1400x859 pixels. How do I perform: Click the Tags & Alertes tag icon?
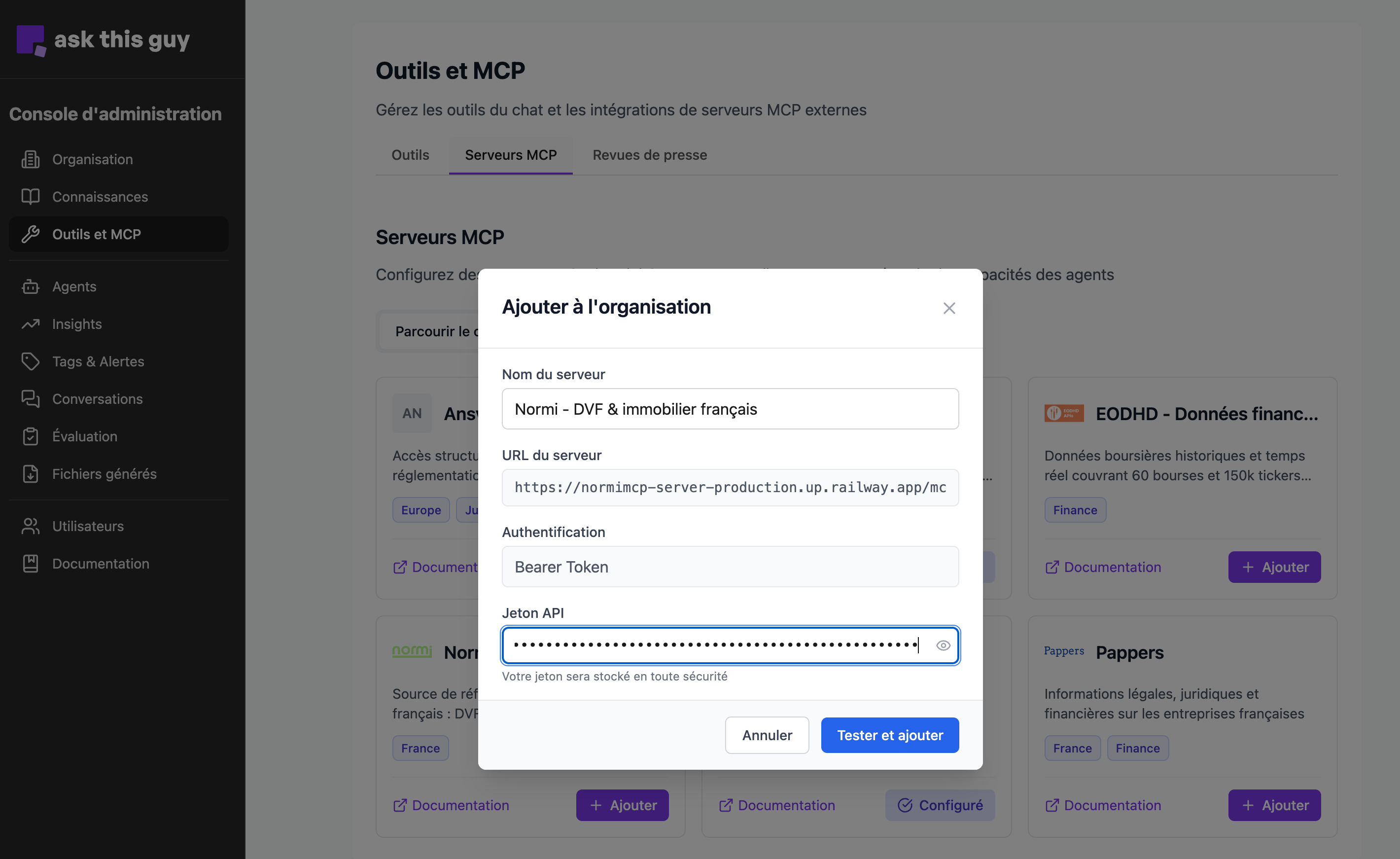[x=30, y=361]
